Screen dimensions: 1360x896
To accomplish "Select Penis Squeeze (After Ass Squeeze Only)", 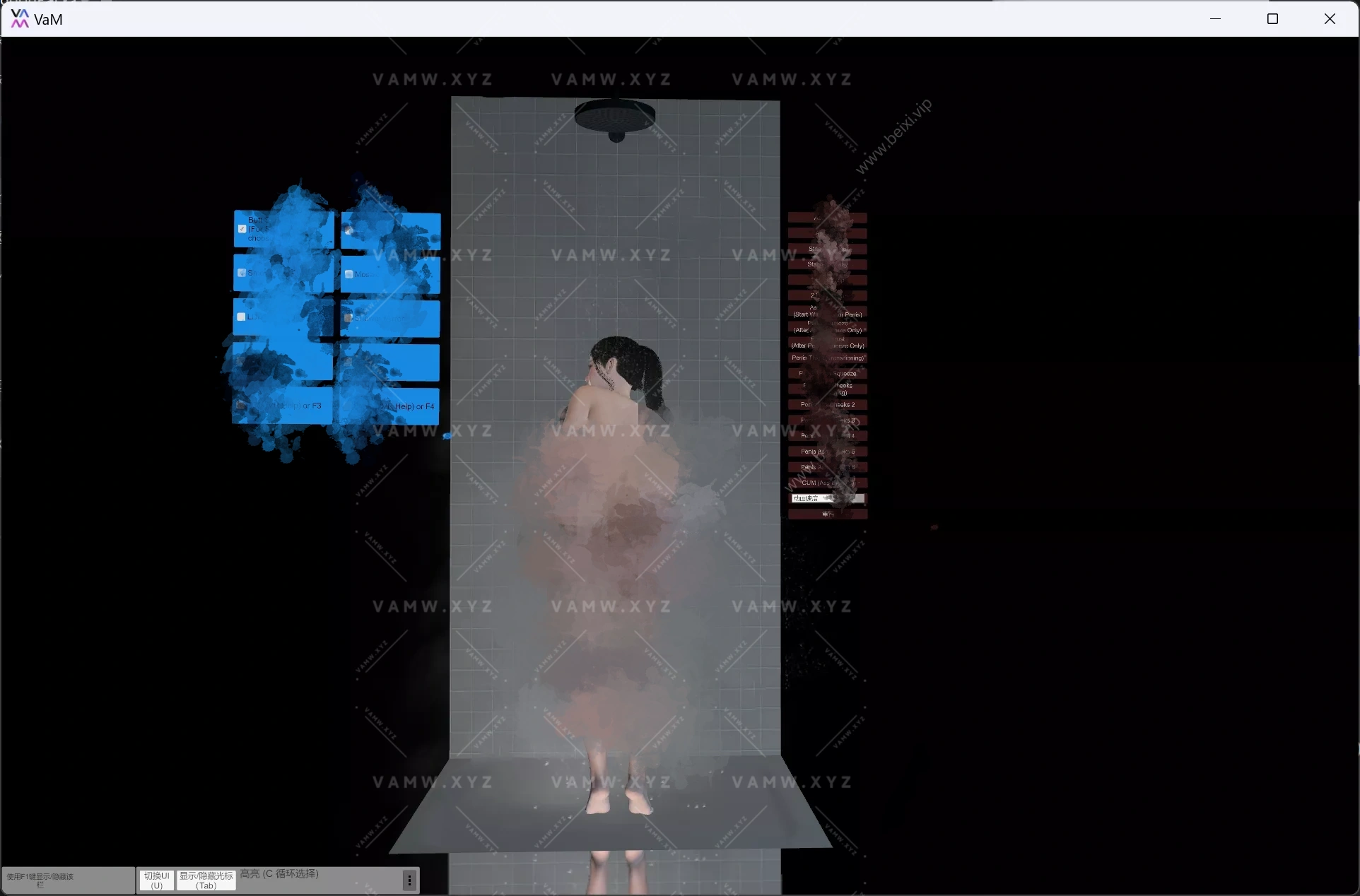I will [x=827, y=326].
